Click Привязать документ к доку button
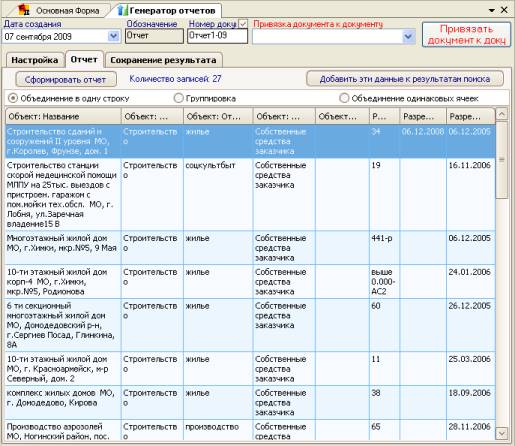The height and width of the screenshot is (446, 515). click(466, 35)
